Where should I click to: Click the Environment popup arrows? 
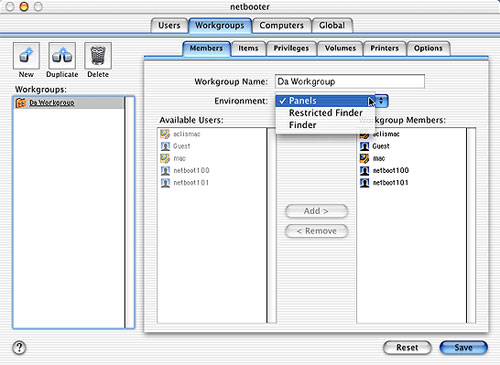click(x=382, y=101)
